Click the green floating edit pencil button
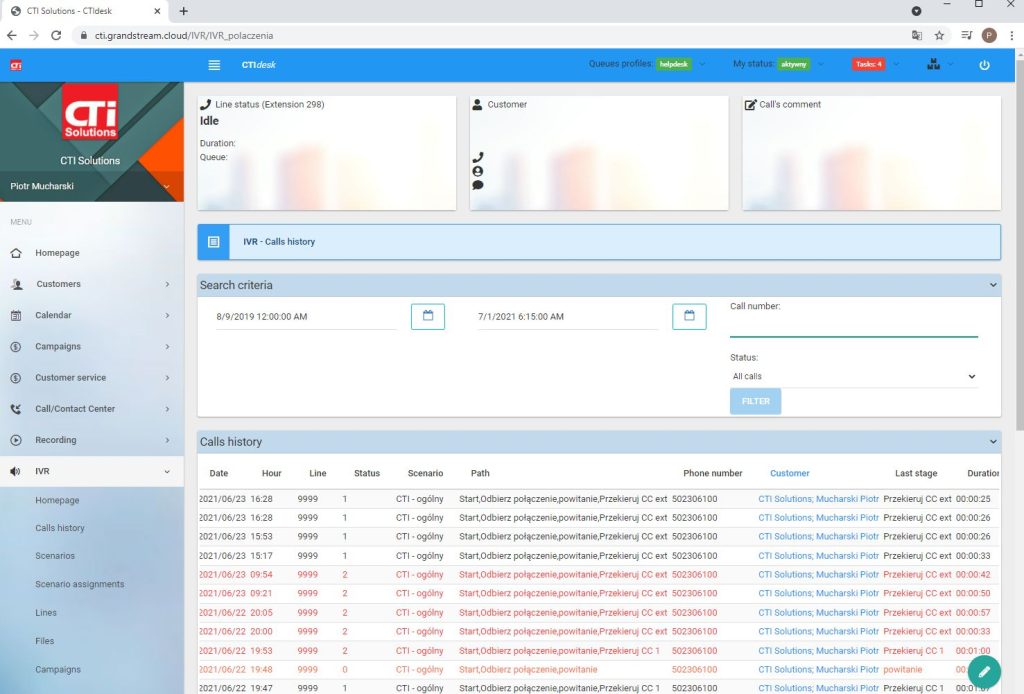Image resolution: width=1024 pixels, height=694 pixels. [984, 671]
